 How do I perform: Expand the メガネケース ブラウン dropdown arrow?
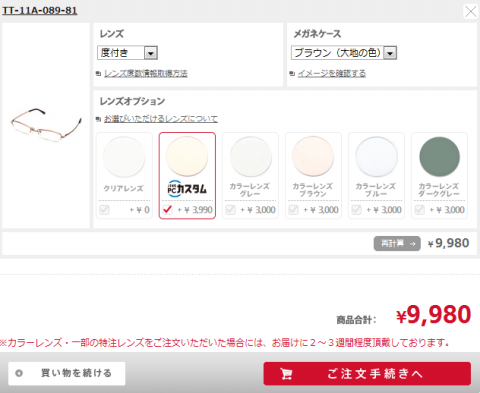tap(390, 53)
